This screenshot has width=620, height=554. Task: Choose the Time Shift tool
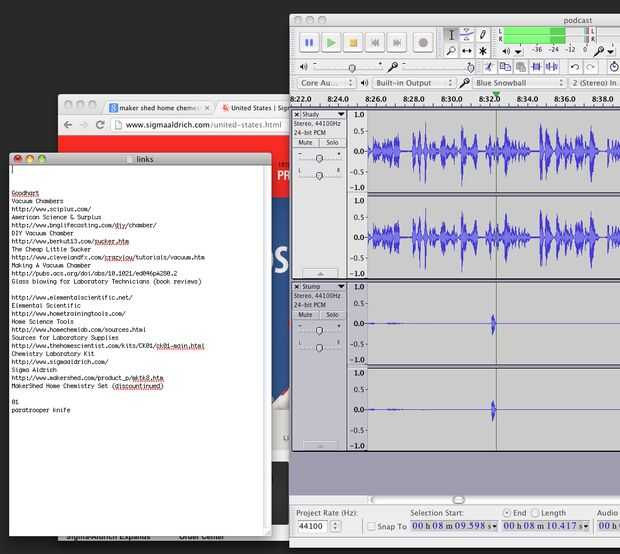pyautogui.click(x=467, y=50)
